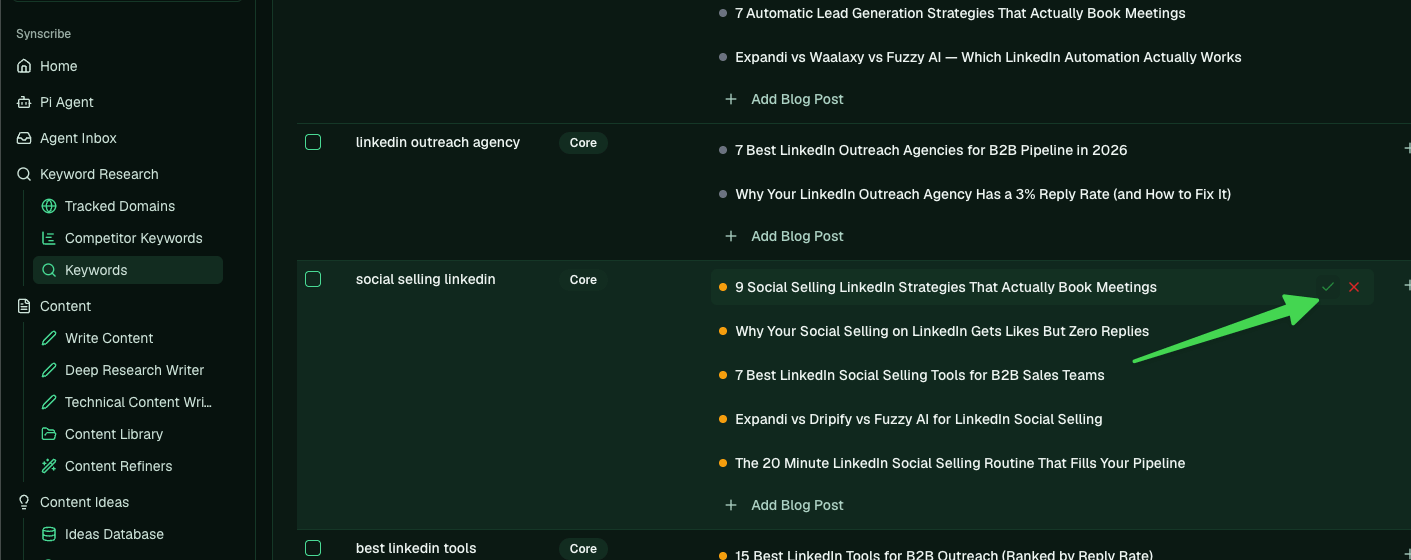Click the Pi Agent robot icon
Screen dimensions: 1411x560
click(24, 102)
